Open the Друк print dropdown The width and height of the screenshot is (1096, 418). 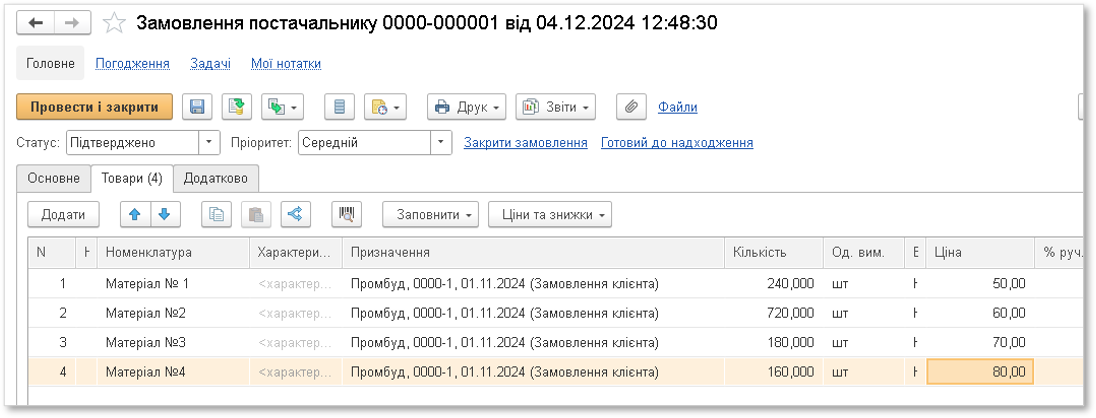click(468, 107)
